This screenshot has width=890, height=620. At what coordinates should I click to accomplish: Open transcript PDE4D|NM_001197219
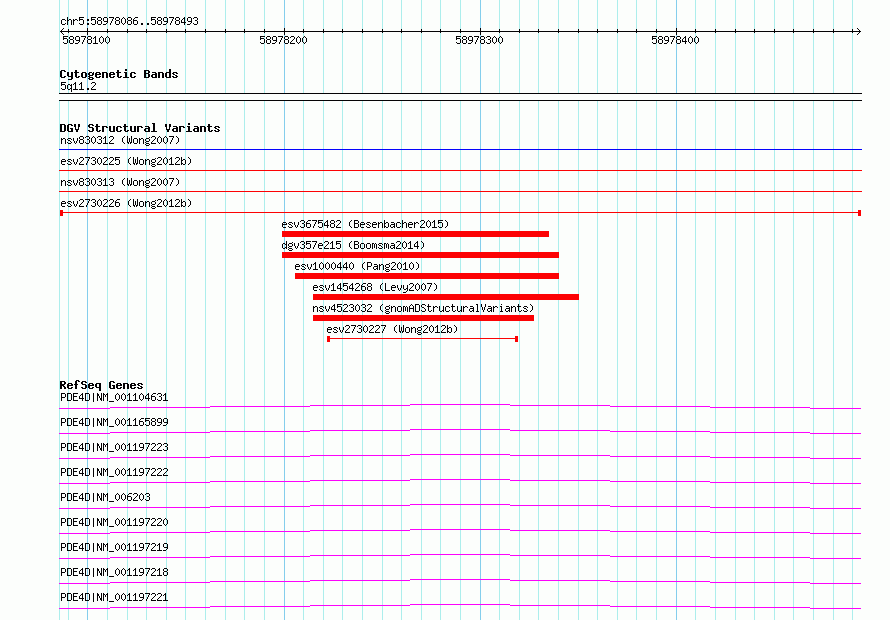coord(114,547)
